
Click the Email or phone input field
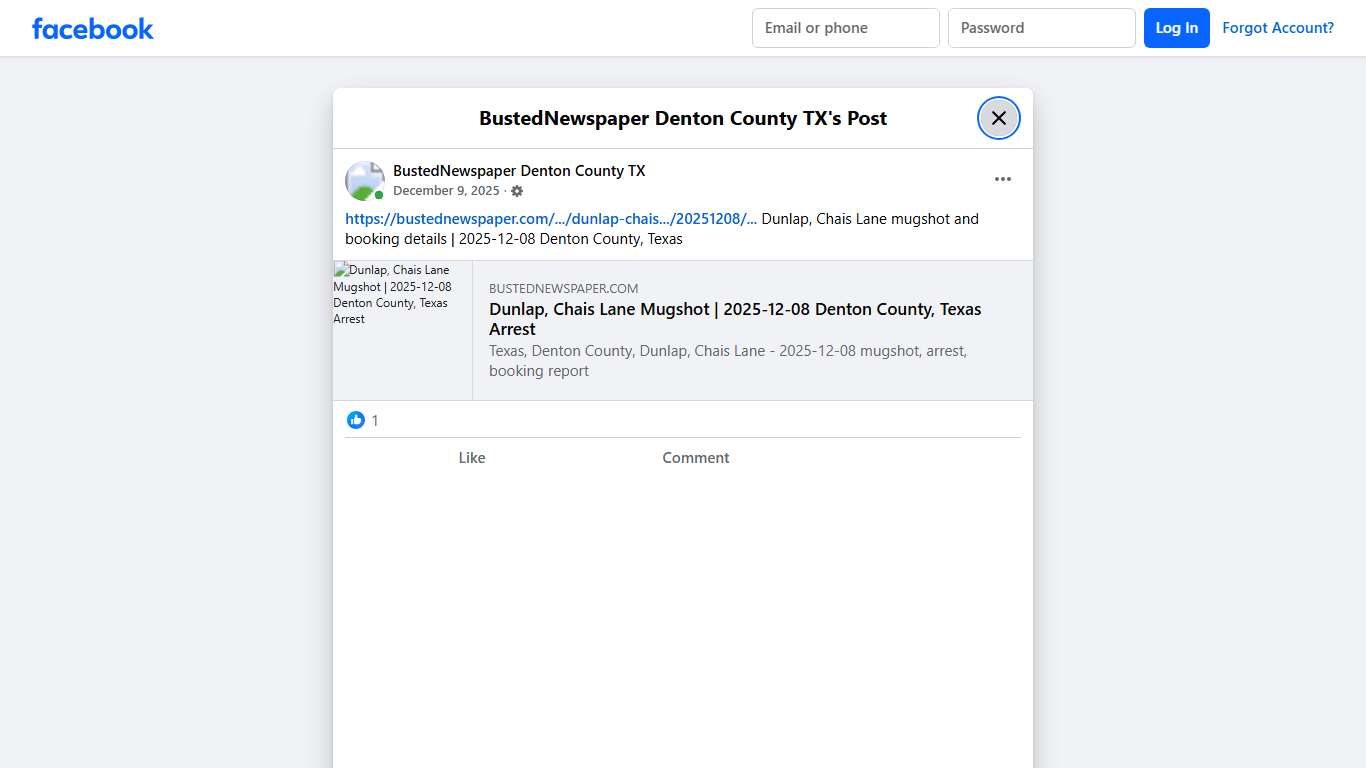tap(845, 28)
